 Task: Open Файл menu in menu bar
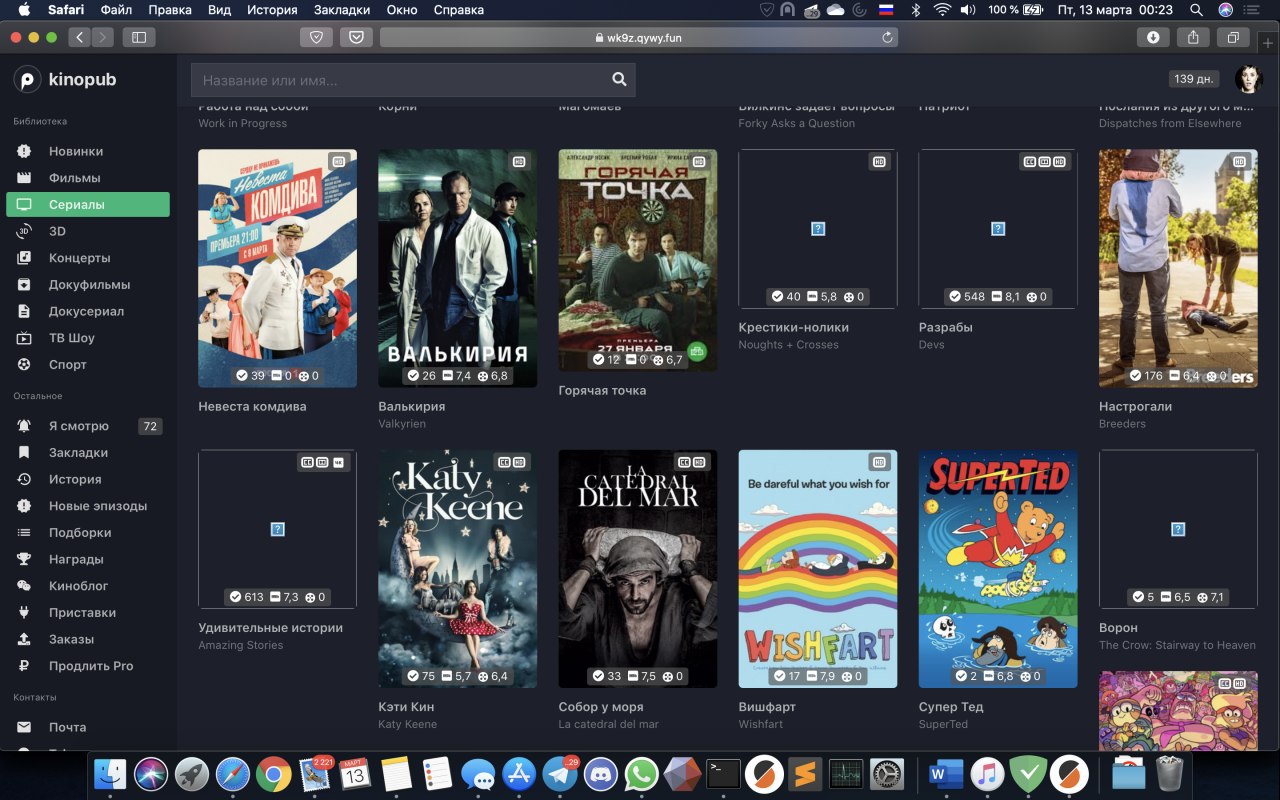(116, 10)
